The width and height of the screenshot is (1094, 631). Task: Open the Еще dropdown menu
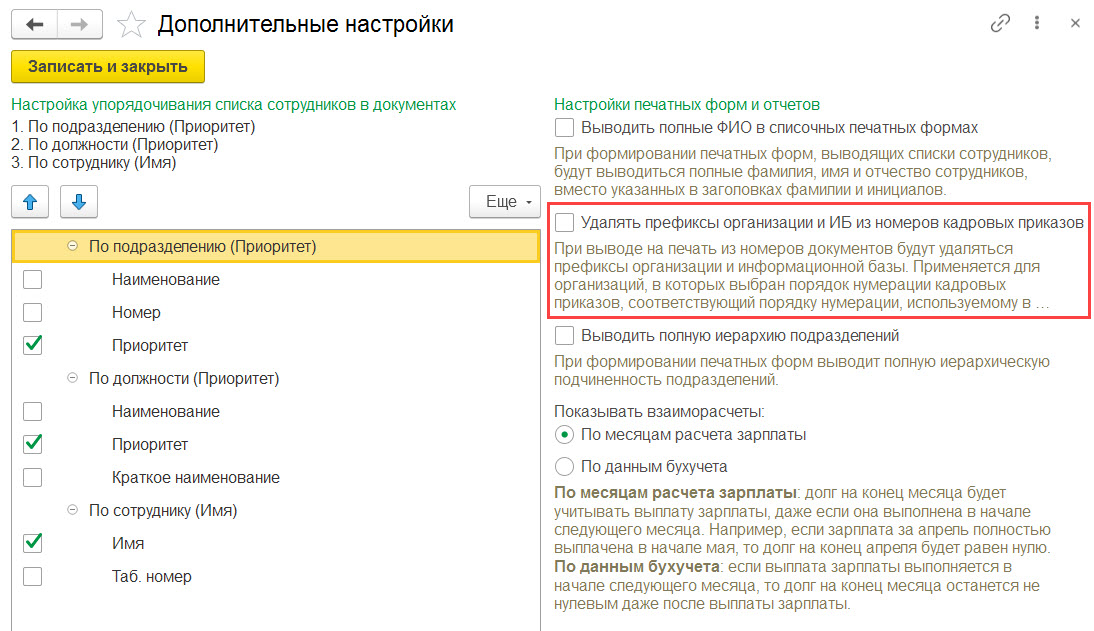coord(505,202)
